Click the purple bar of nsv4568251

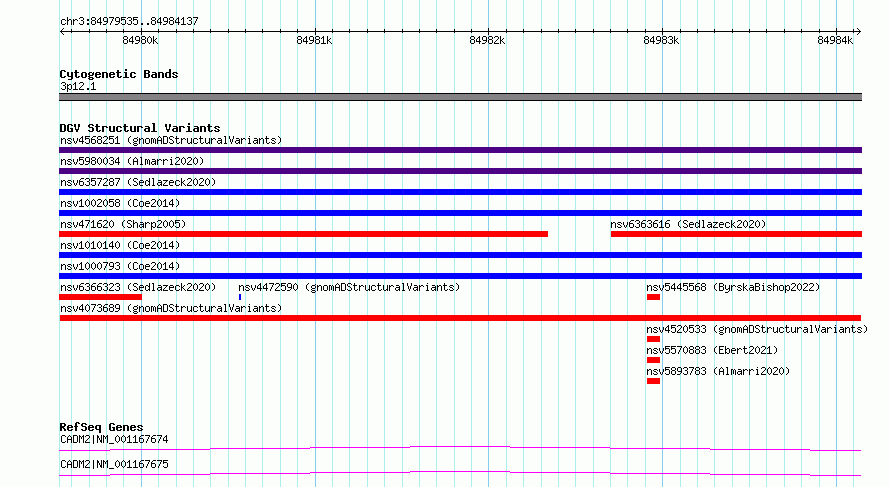click(x=460, y=150)
